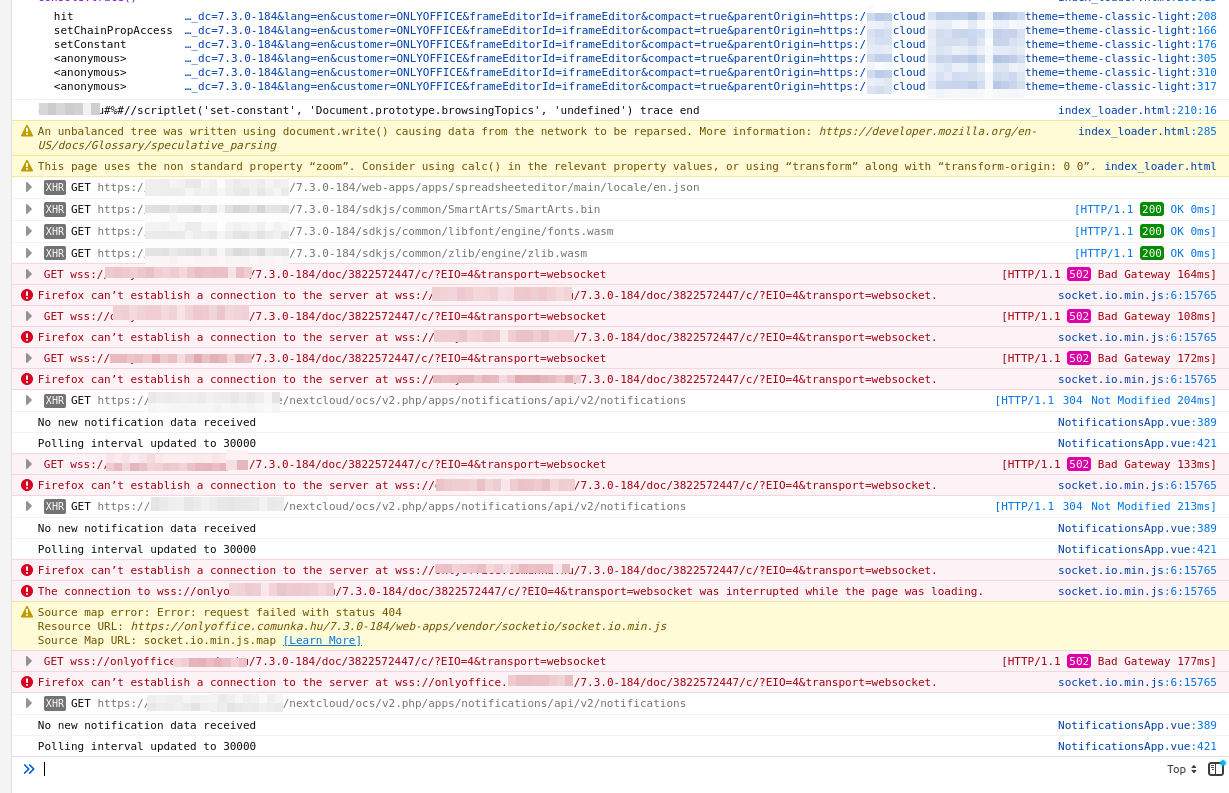Expand the first Bad Gateway websocket request
The width and height of the screenshot is (1229, 793).
pyautogui.click(x=28, y=274)
